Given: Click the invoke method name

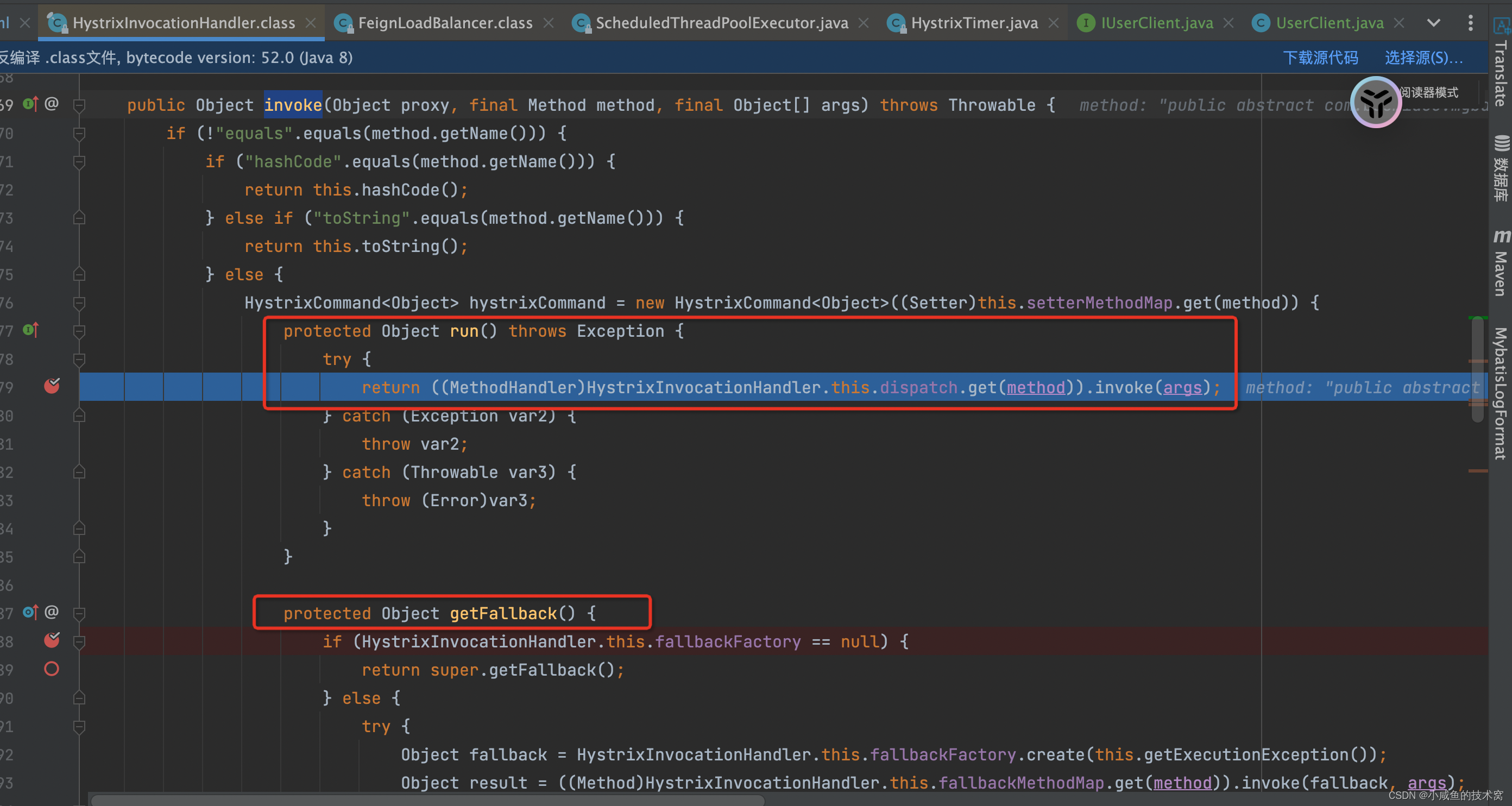Looking at the screenshot, I should click(293, 105).
